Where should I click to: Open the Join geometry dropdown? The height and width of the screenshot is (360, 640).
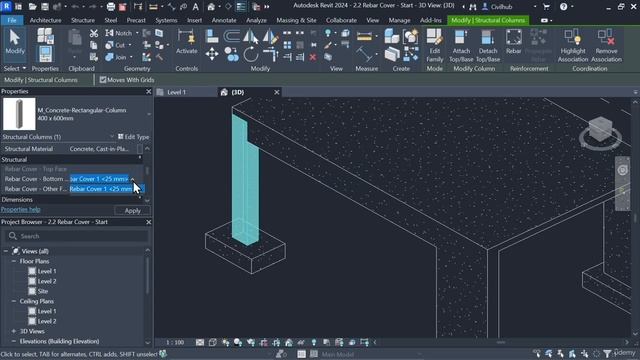(x=131, y=58)
